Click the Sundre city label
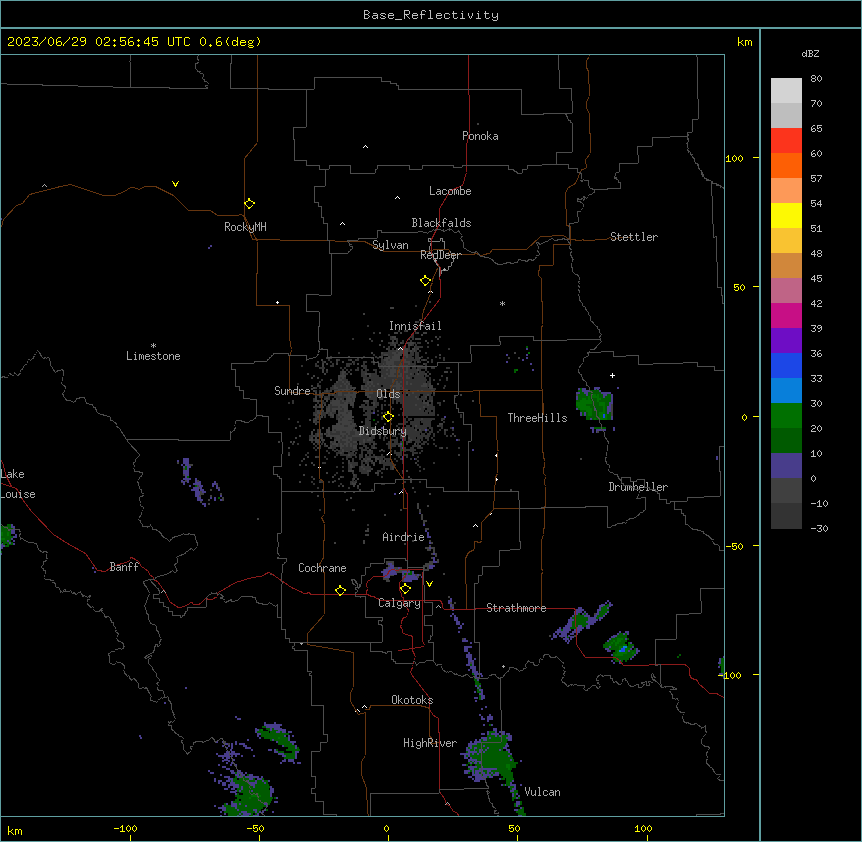The height and width of the screenshot is (842, 862). tap(292, 391)
